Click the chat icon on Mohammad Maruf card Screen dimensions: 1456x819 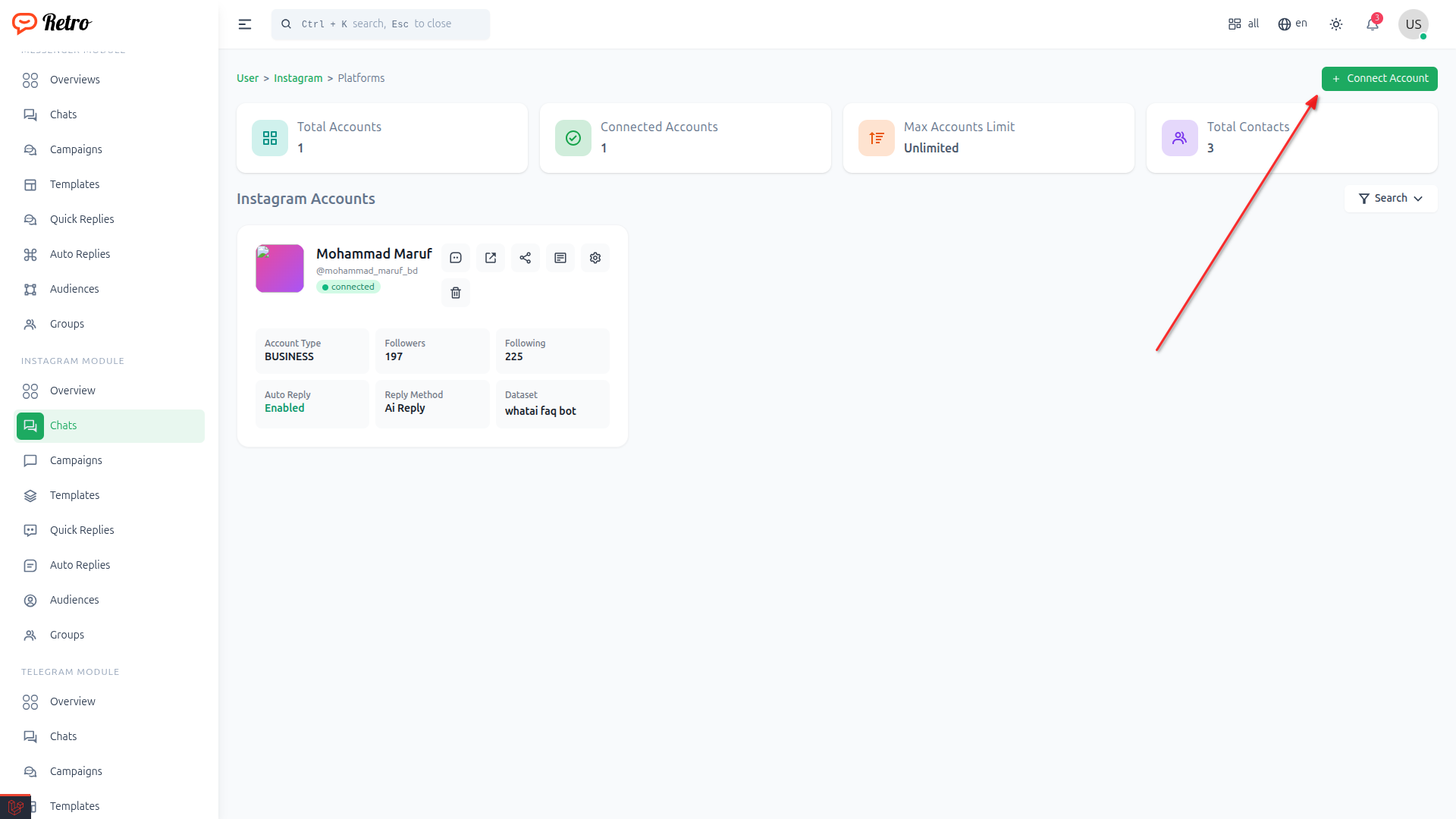(x=456, y=258)
